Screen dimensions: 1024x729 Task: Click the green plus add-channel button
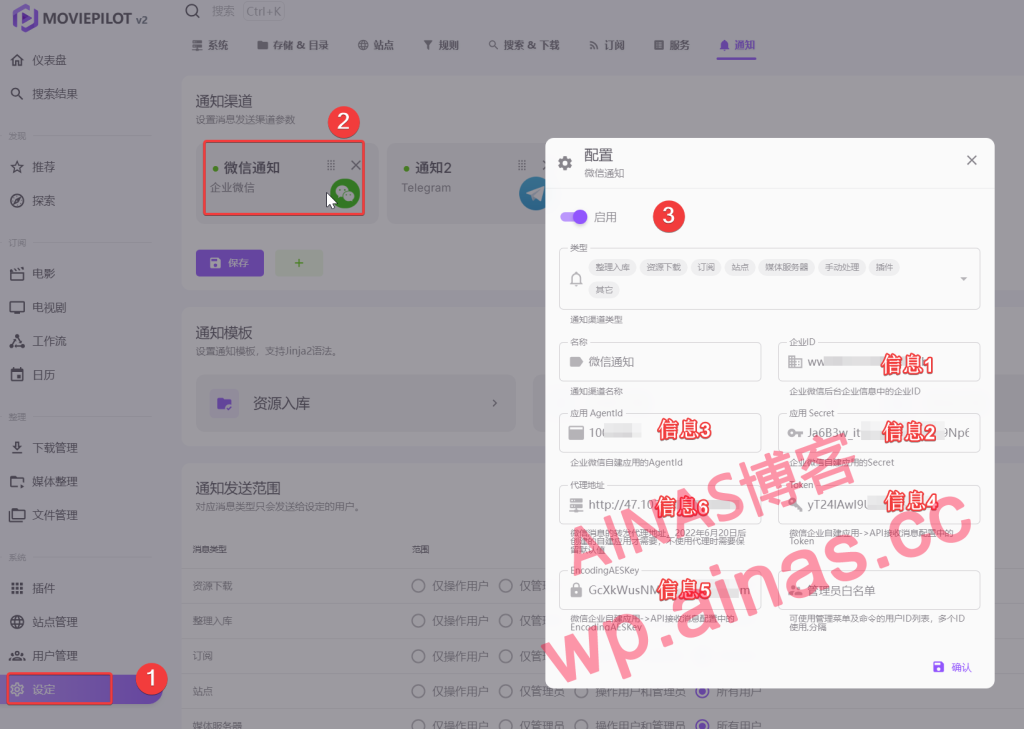(299, 263)
